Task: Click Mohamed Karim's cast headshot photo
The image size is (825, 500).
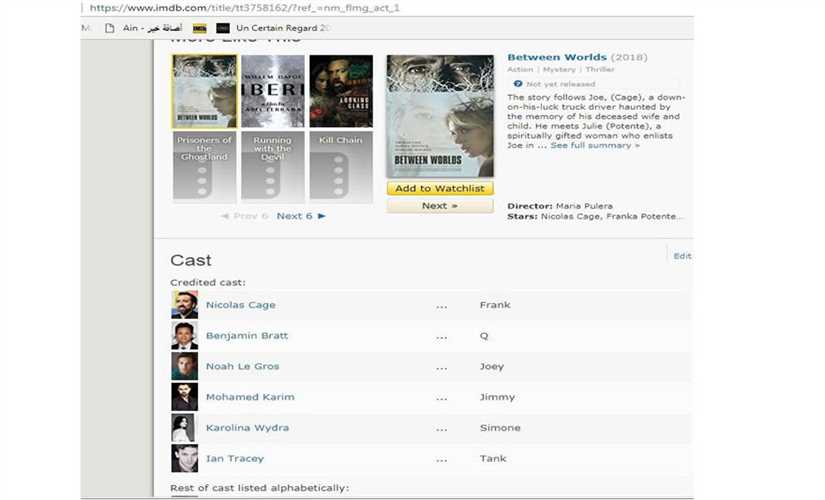Action: [x=184, y=397]
